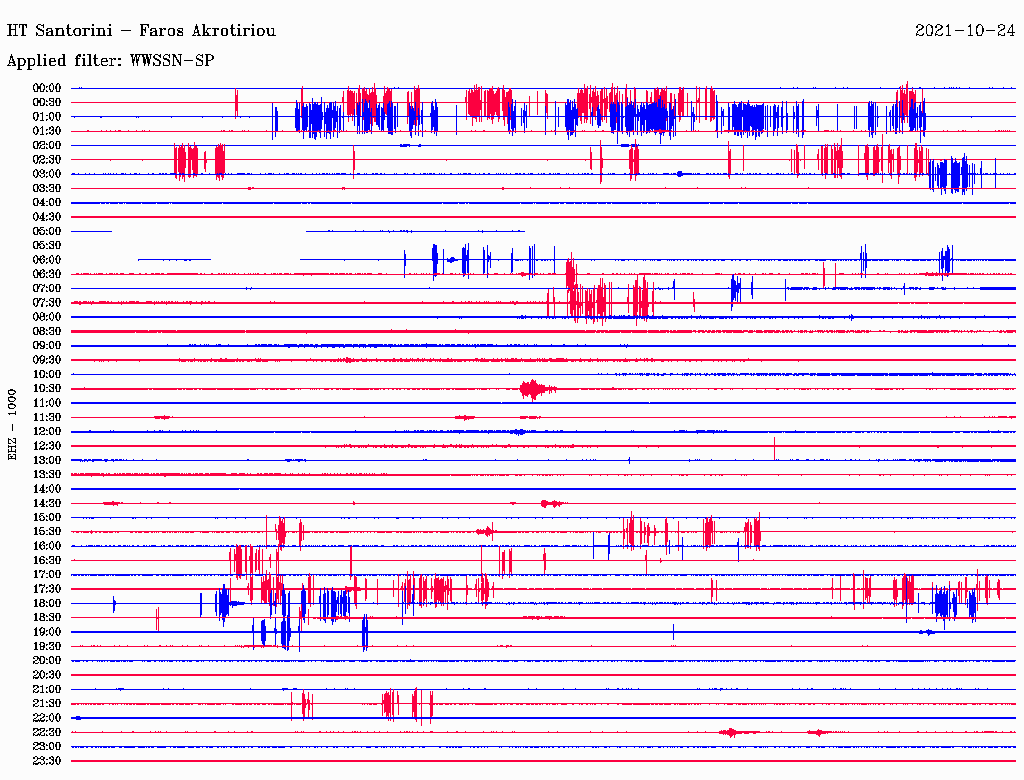Click the date 2021-10-24

(x=965, y=31)
